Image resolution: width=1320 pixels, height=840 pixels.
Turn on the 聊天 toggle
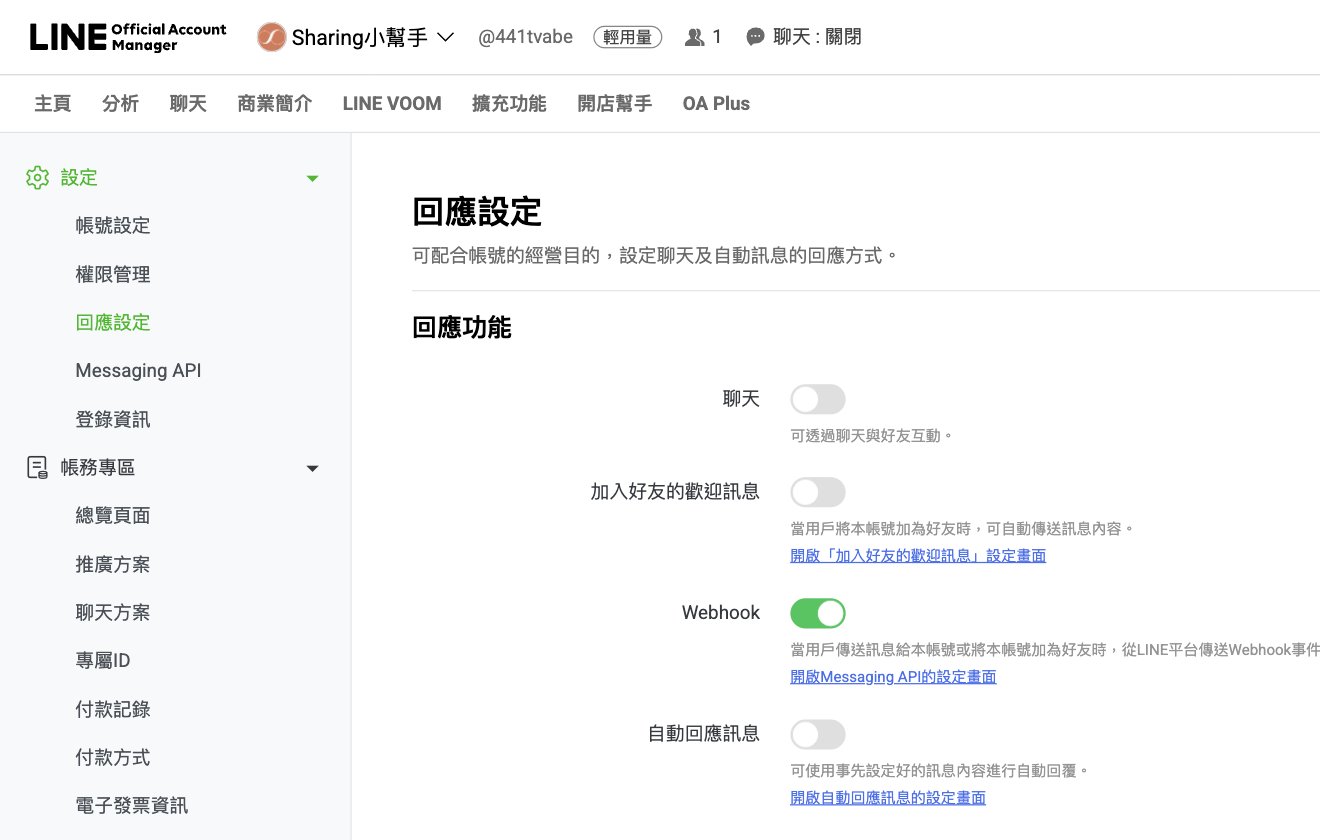(818, 400)
